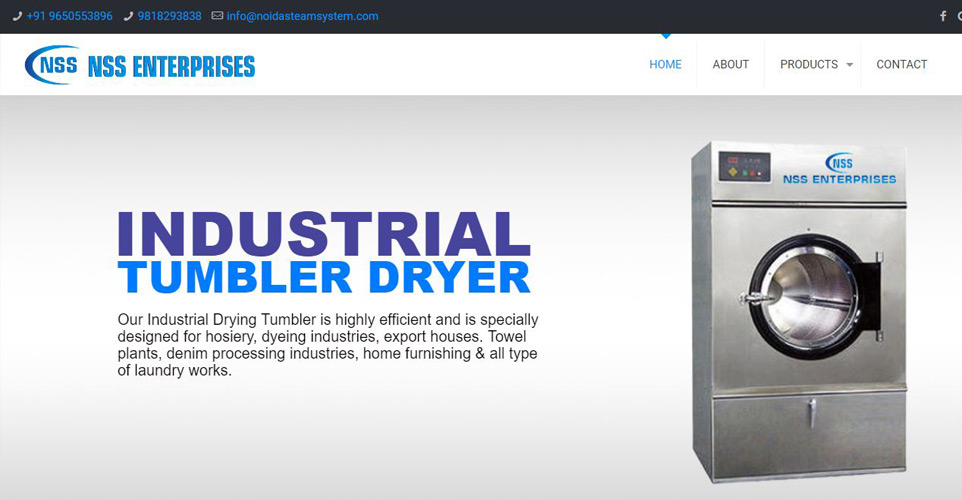This screenshot has width=962, height=500.
Task: Click the NSS oval logo emblem
Action: click(x=52, y=64)
